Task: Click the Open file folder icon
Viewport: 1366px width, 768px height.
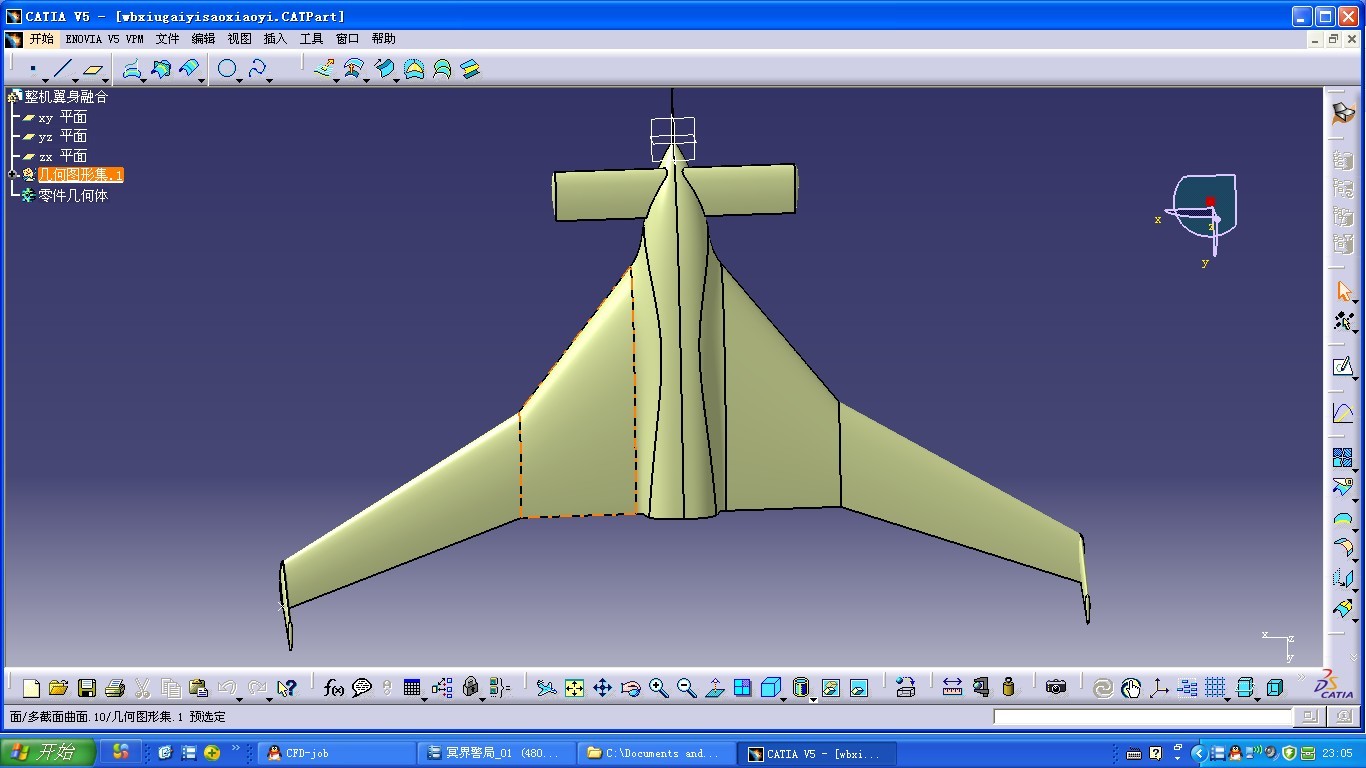Action: (58, 688)
